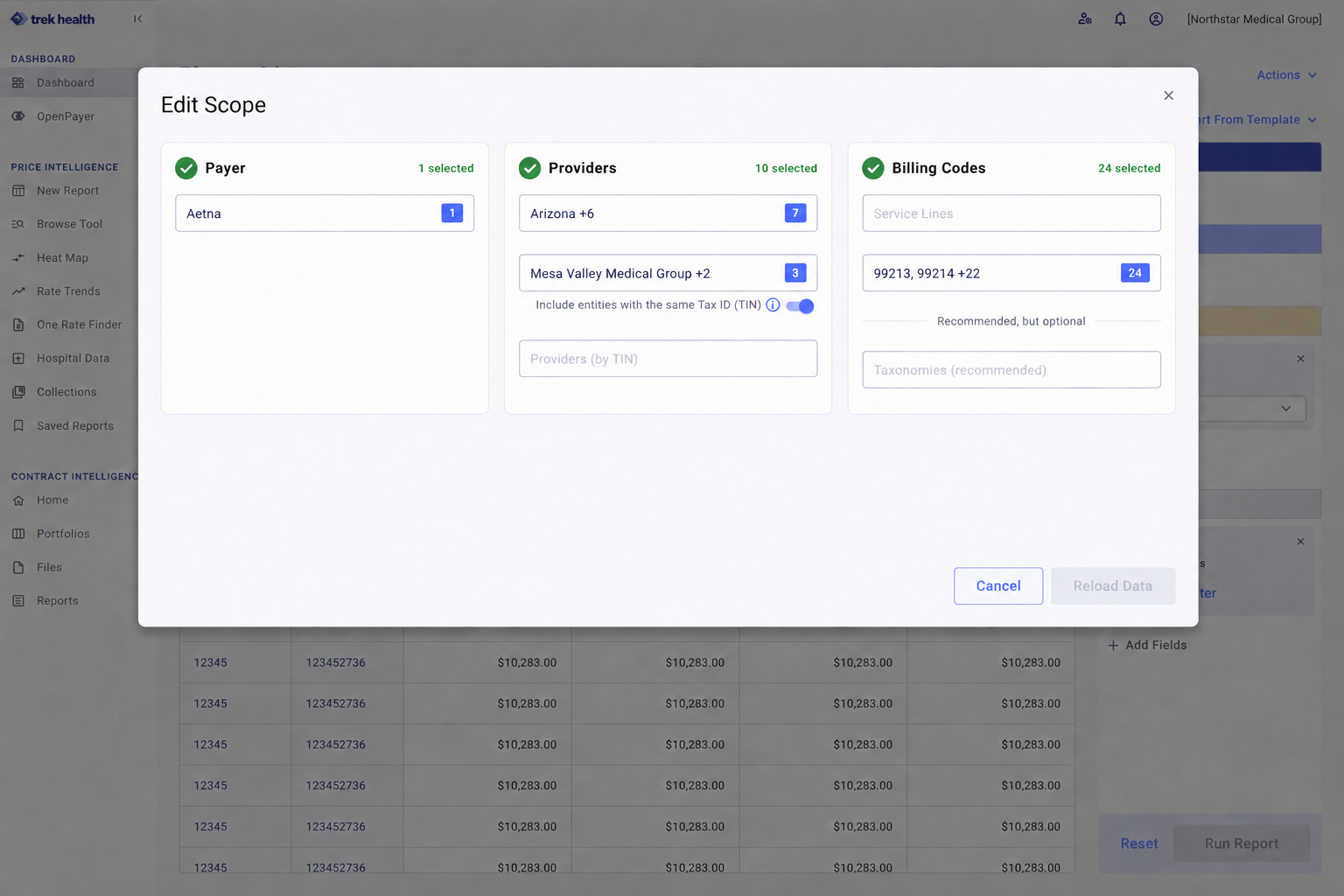Viewport: 1344px width, 896px height.
Task: Click the One Rate Finder document icon
Action: click(x=18, y=325)
